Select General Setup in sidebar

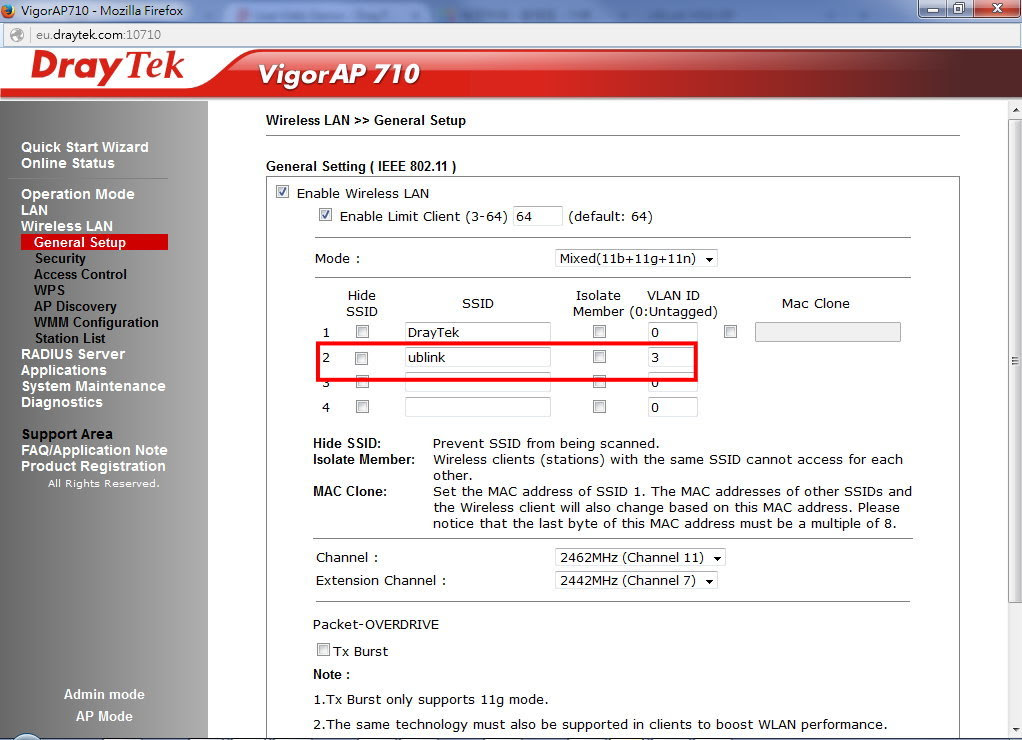point(94,242)
